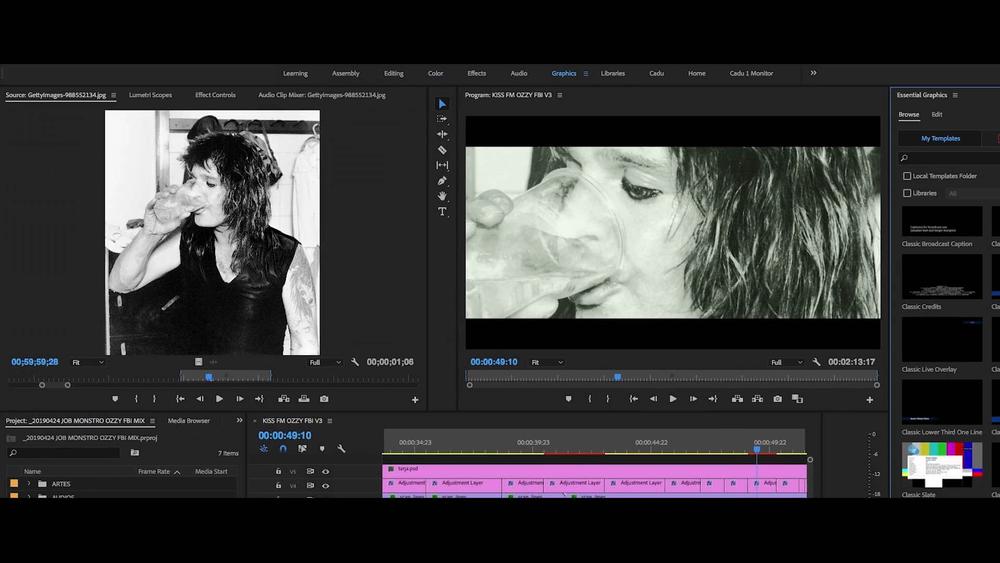Expand the ARTES bin
The image size is (1000, 563).
pyautogui.click(x=29, y=484)
